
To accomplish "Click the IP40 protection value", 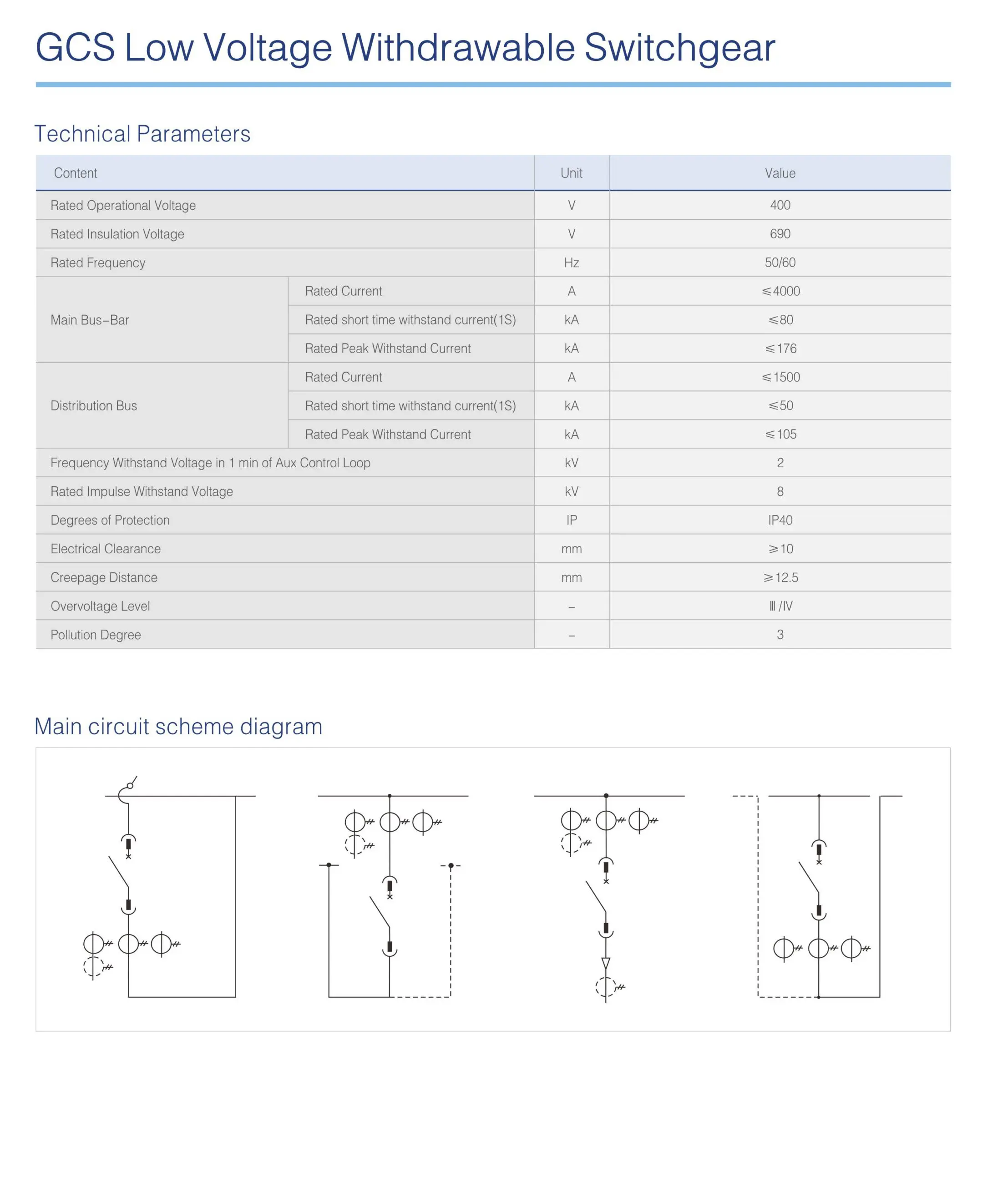I will [x=780, y=520].
